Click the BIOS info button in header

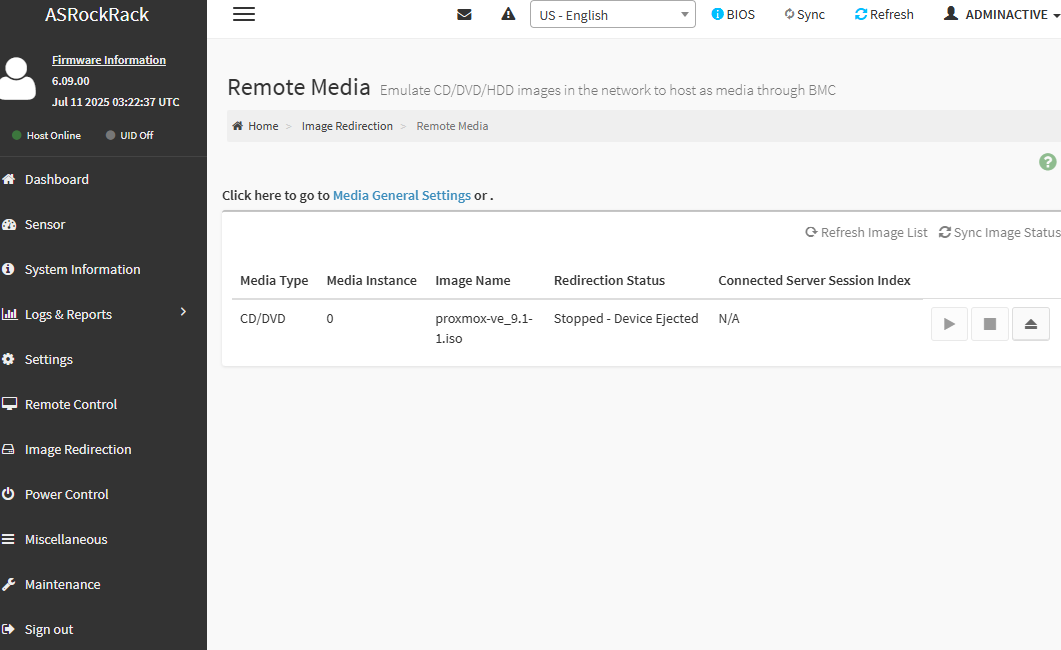coord(733,14)
